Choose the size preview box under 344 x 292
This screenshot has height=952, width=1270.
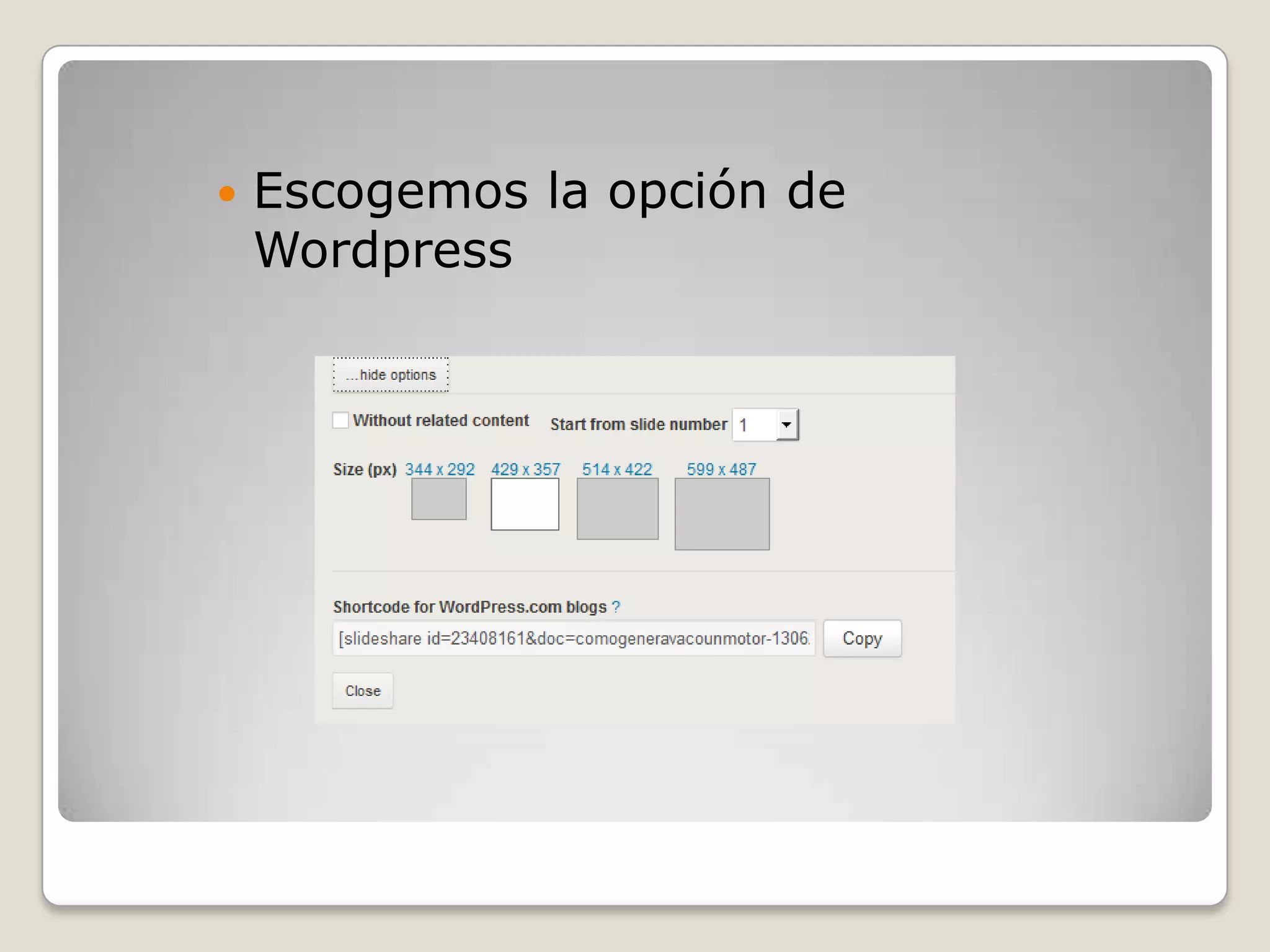coord(439,499)
